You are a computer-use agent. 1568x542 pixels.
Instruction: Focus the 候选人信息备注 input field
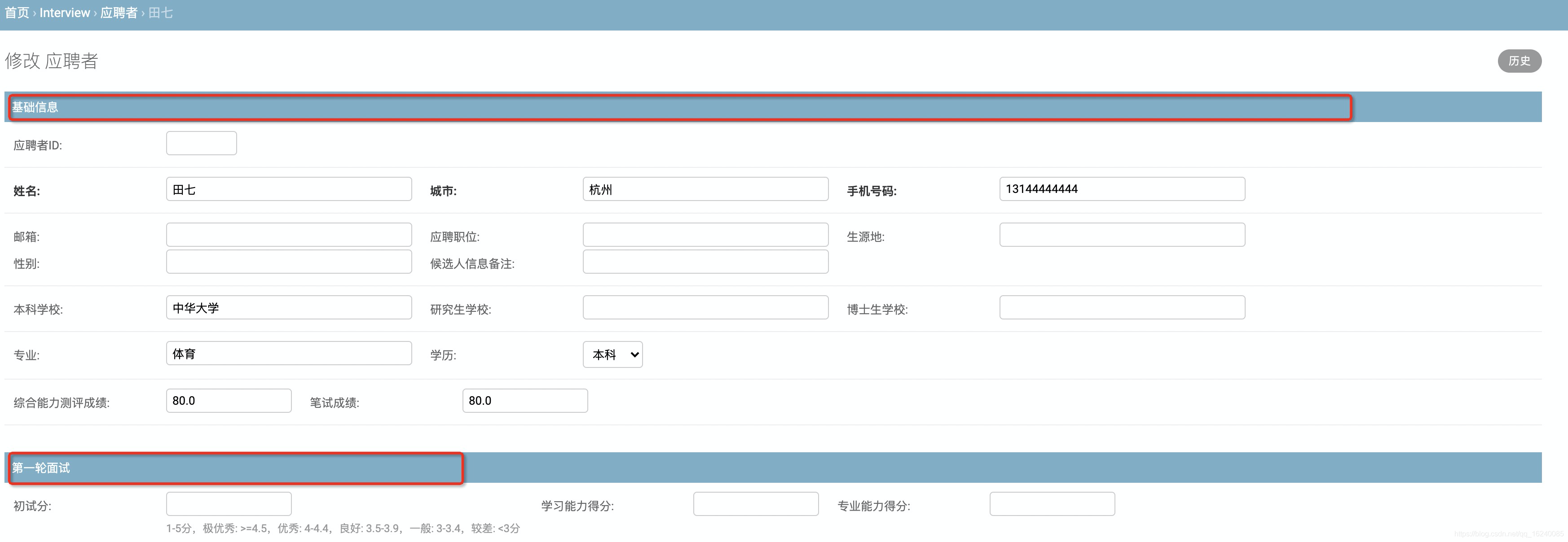coord(705,262)
